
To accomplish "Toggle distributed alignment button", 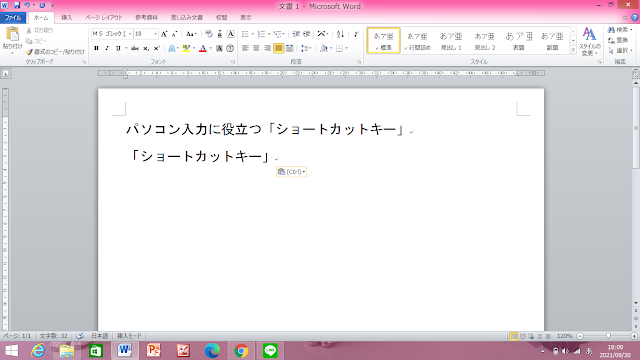I will pos(289,48).
